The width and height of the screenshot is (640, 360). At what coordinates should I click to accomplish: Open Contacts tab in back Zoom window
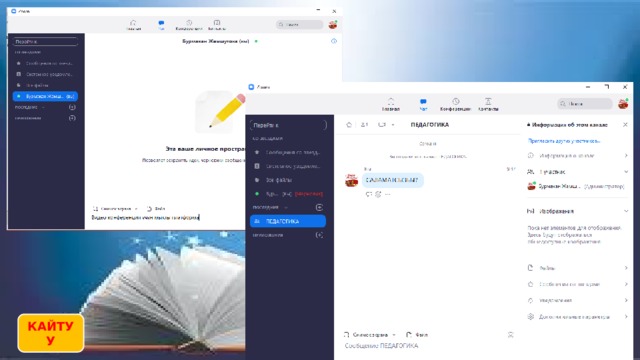click(x=217, y=25)
